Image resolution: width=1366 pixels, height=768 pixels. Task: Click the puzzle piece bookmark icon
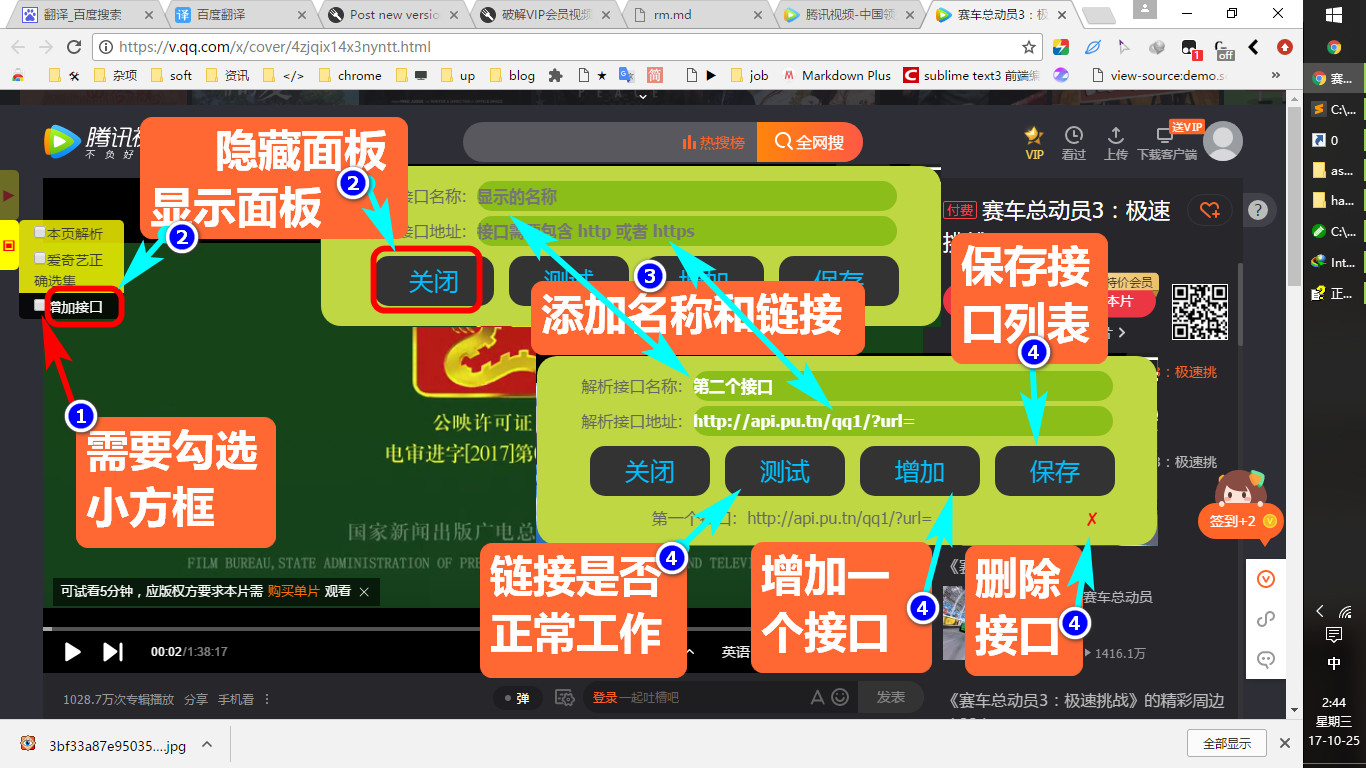point(556,75)
